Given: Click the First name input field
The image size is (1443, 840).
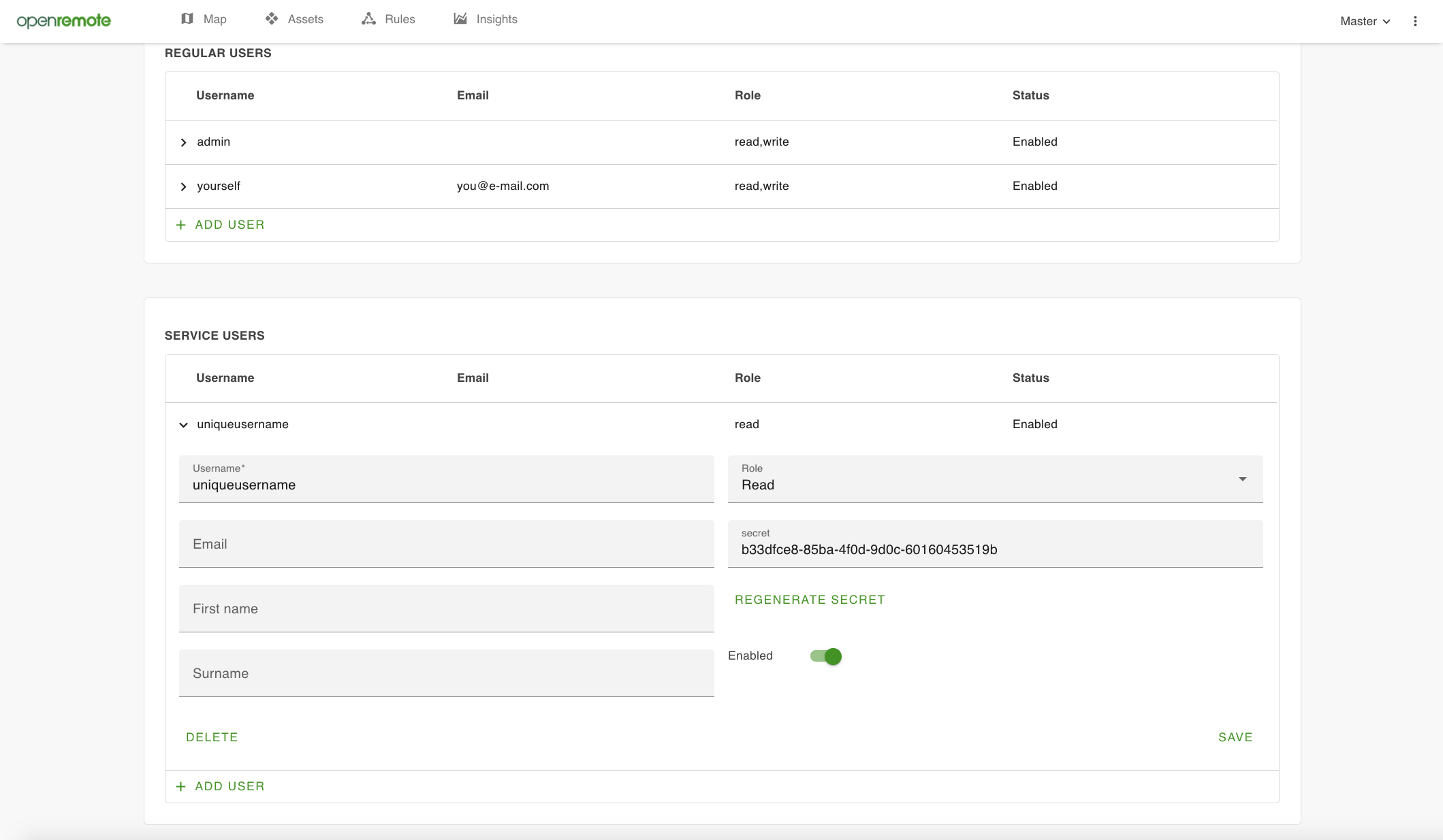Looking at the screenshot, I should 446,609.
